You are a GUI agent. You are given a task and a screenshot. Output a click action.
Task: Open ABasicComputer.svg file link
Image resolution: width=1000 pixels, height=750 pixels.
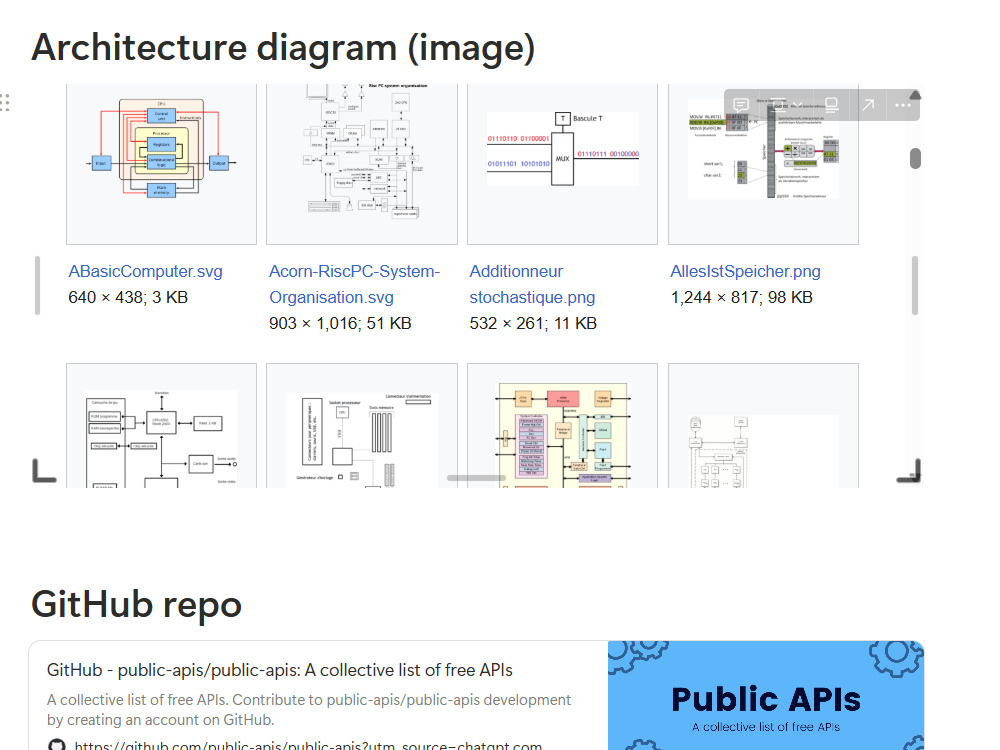click(x=145, y=272)
